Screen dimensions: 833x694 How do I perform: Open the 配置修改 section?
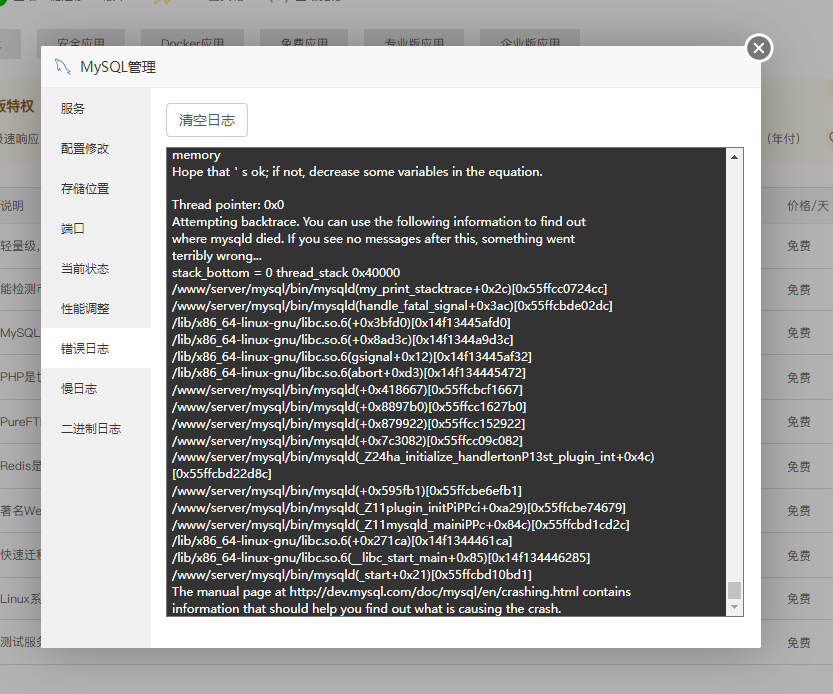(96, 148)
